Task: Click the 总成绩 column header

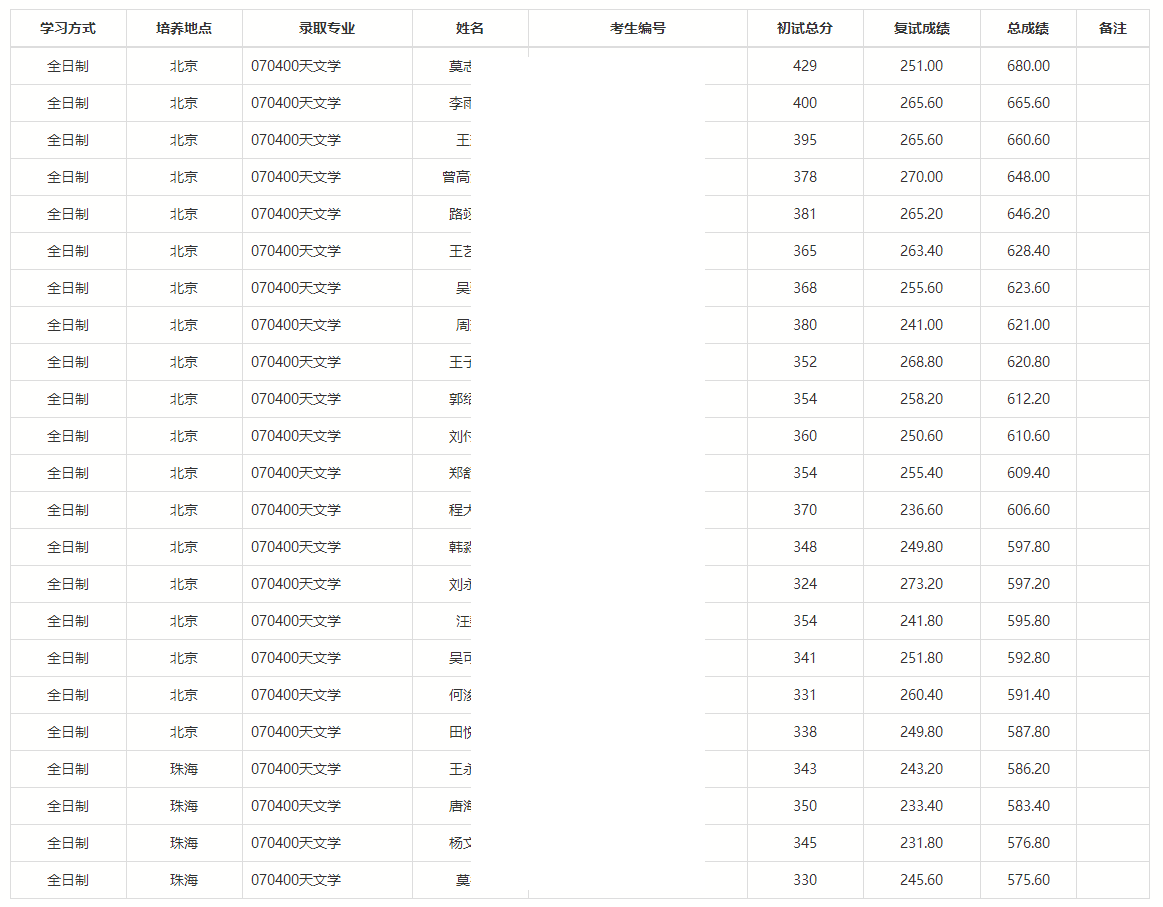Action: (1028, 28)
